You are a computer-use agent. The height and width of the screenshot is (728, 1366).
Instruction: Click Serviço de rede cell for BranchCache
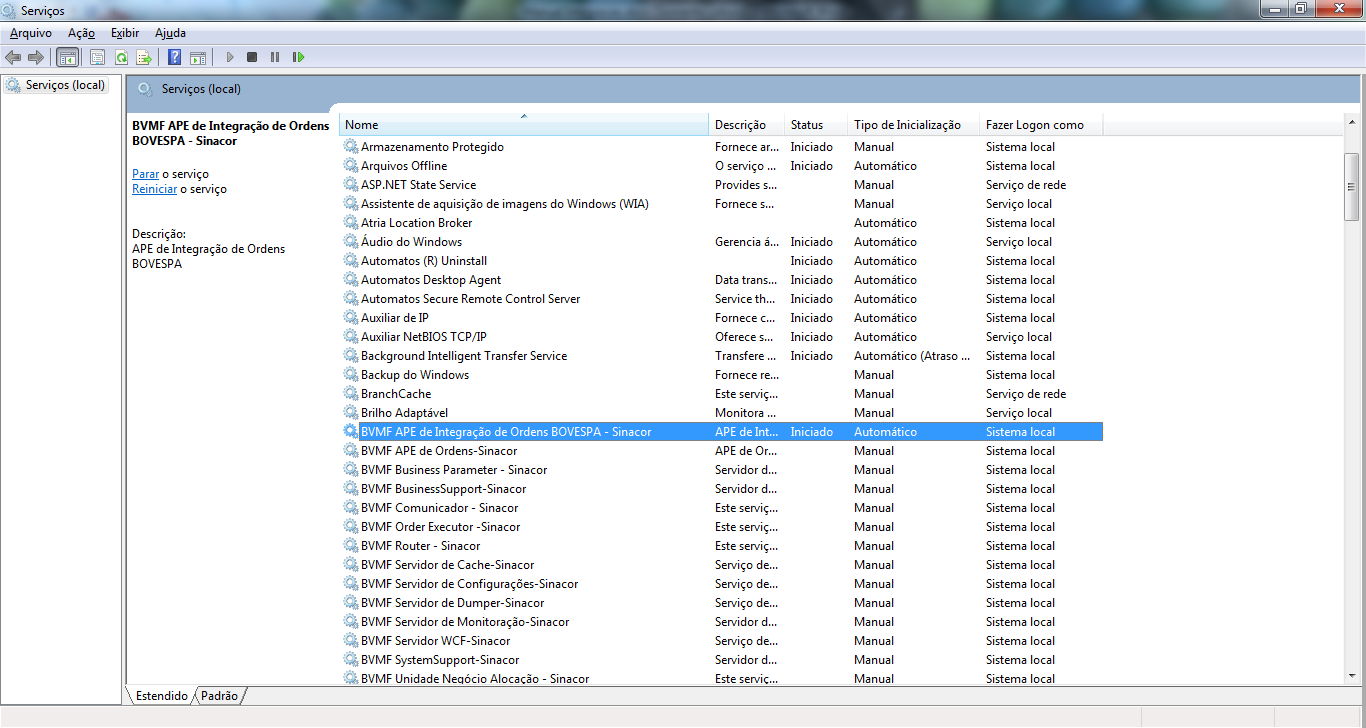tap(1026, 394)
